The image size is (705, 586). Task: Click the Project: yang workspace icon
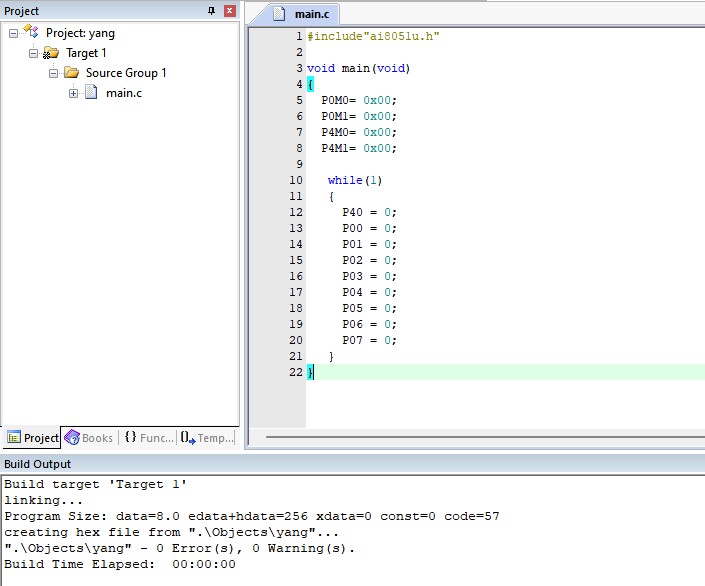click(x=31, y=32)
